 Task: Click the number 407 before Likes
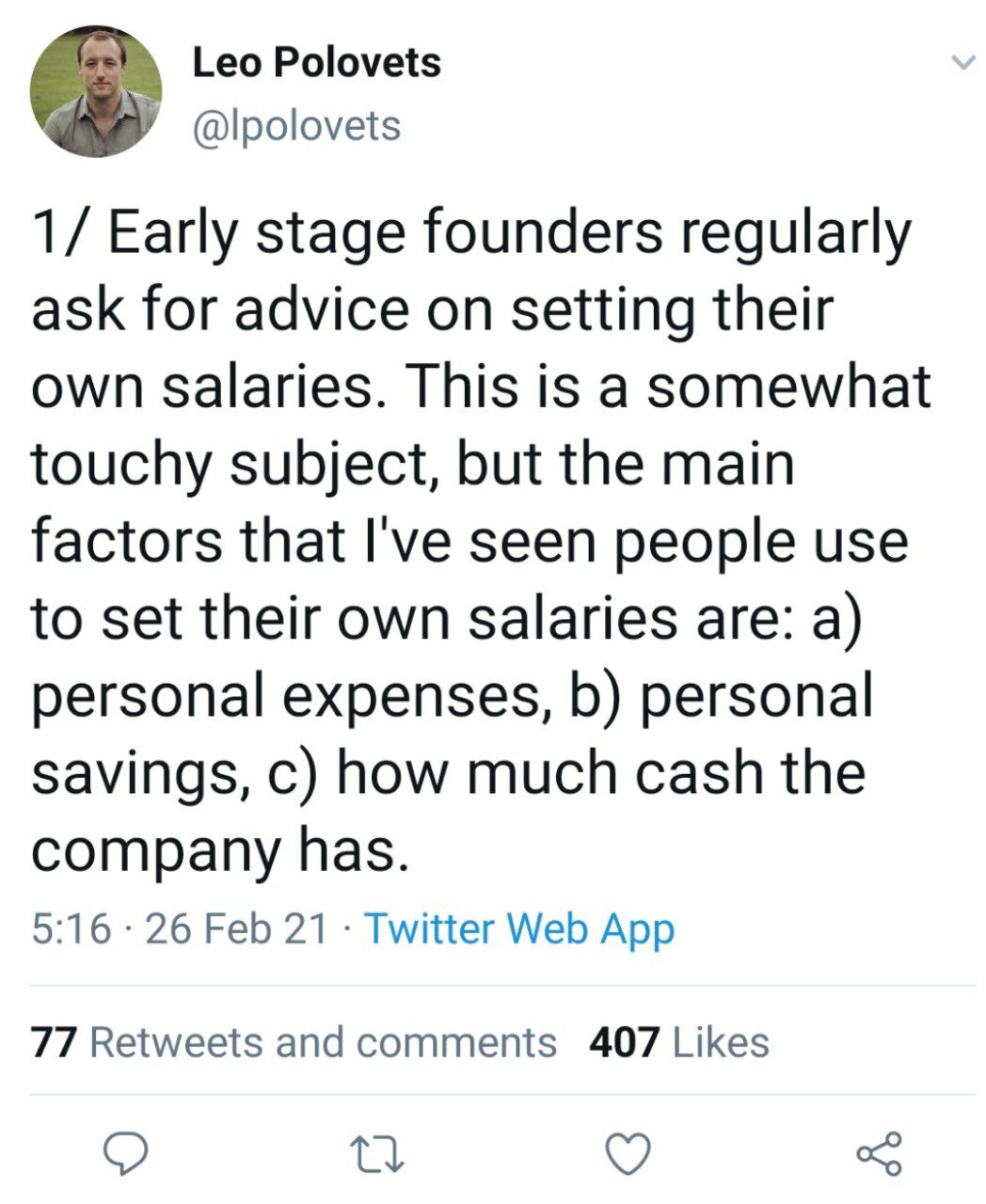623,1042
